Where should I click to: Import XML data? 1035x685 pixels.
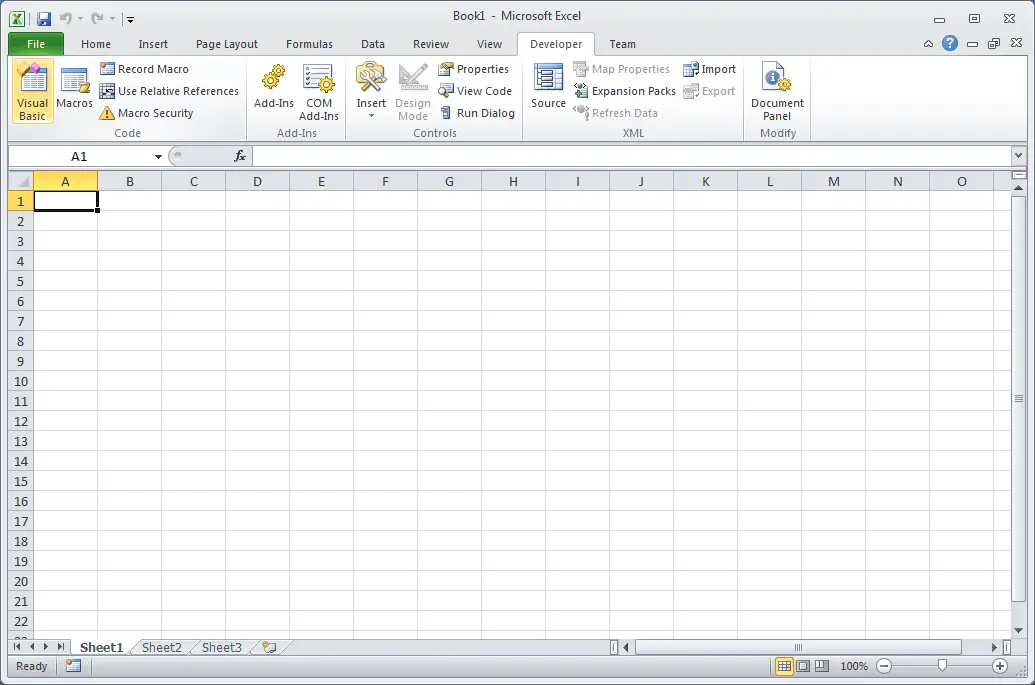pos(710,69)
